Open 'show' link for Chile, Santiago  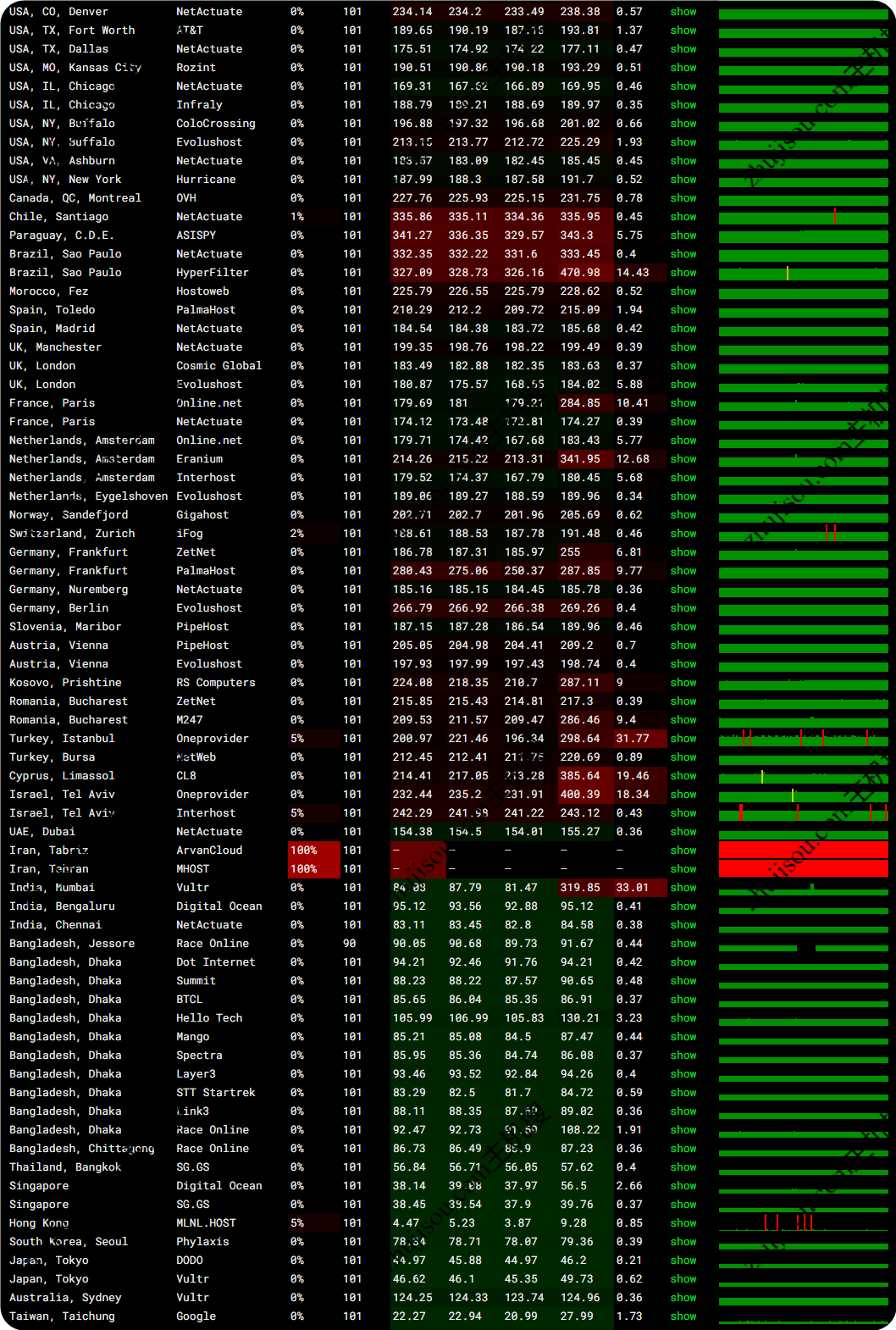coord(683,217)
